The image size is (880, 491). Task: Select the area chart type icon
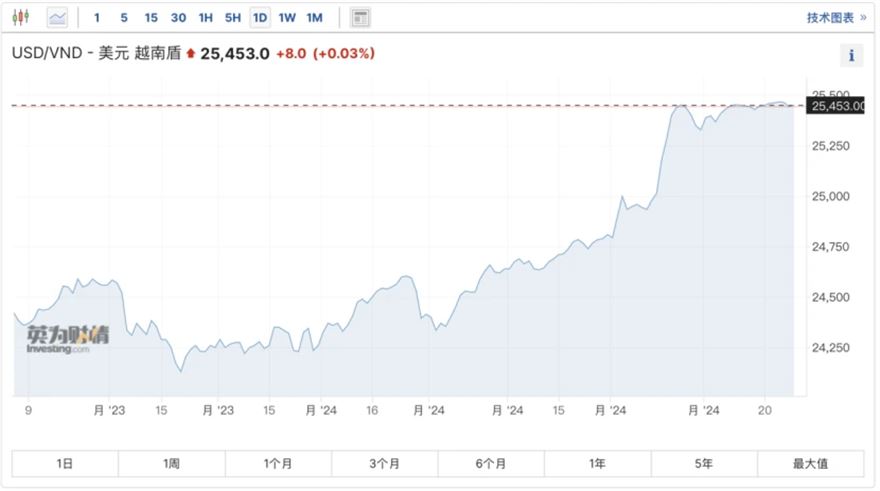click(57, 17)
